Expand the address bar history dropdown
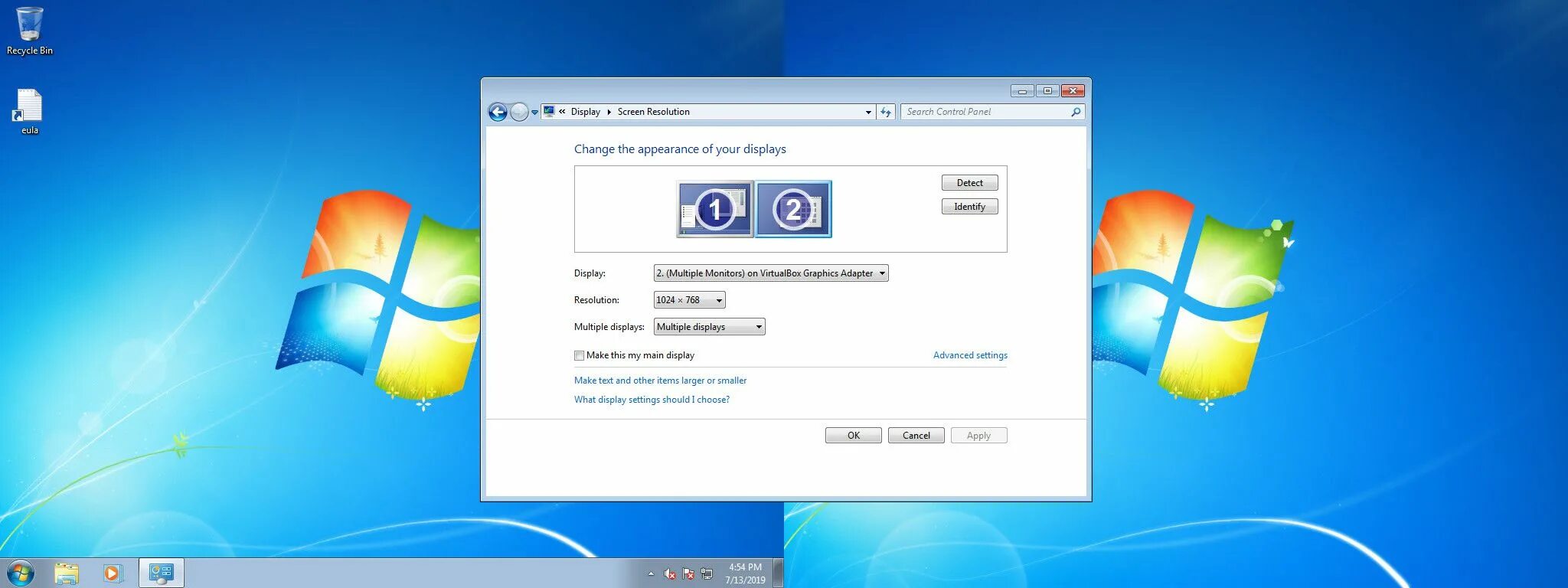This screenshot has width=1568, height=588. click(868, 113)
